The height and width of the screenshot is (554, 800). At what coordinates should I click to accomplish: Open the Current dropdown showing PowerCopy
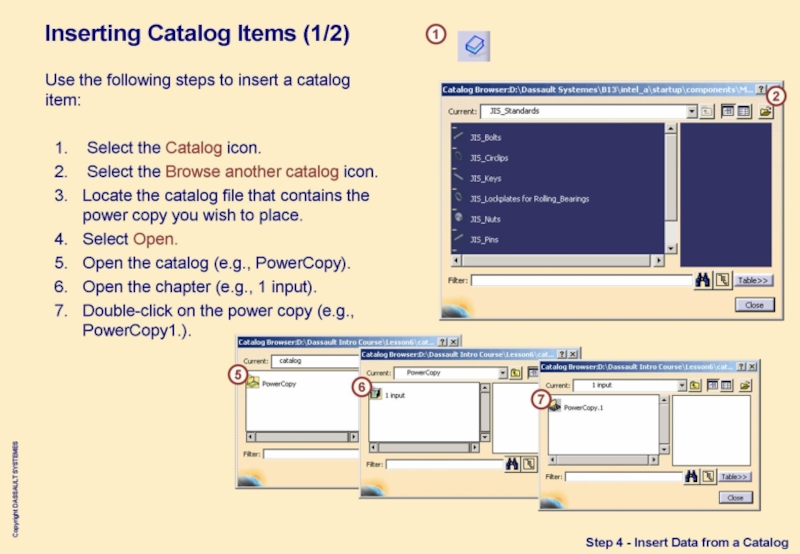503,373
